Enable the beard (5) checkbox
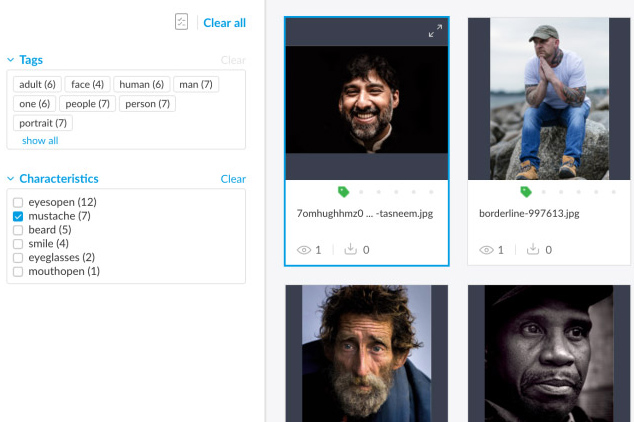 pyautogui.click(x=18, y=230)
